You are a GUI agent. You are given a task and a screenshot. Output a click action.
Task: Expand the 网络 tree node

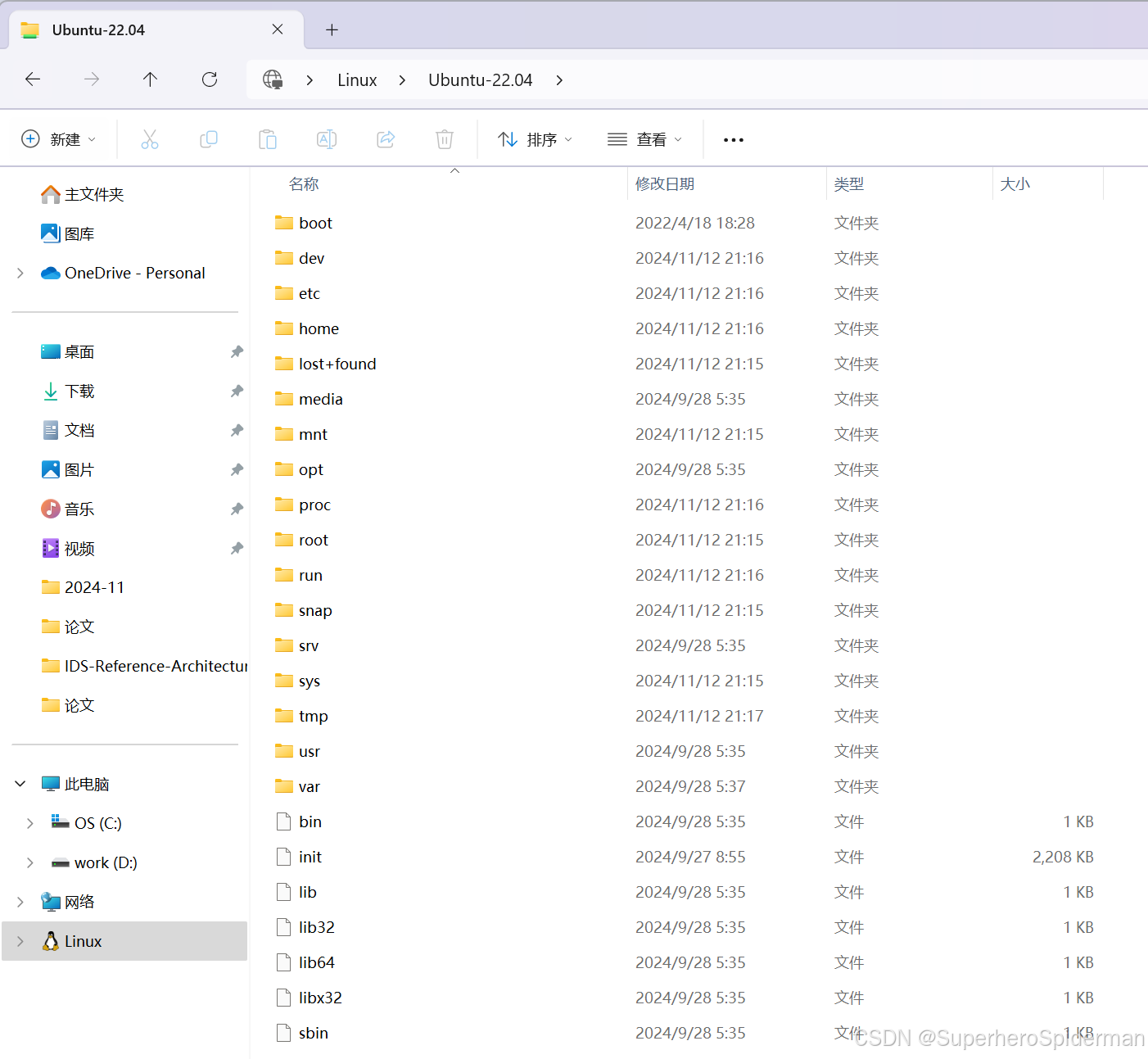[x=20, y=902]
